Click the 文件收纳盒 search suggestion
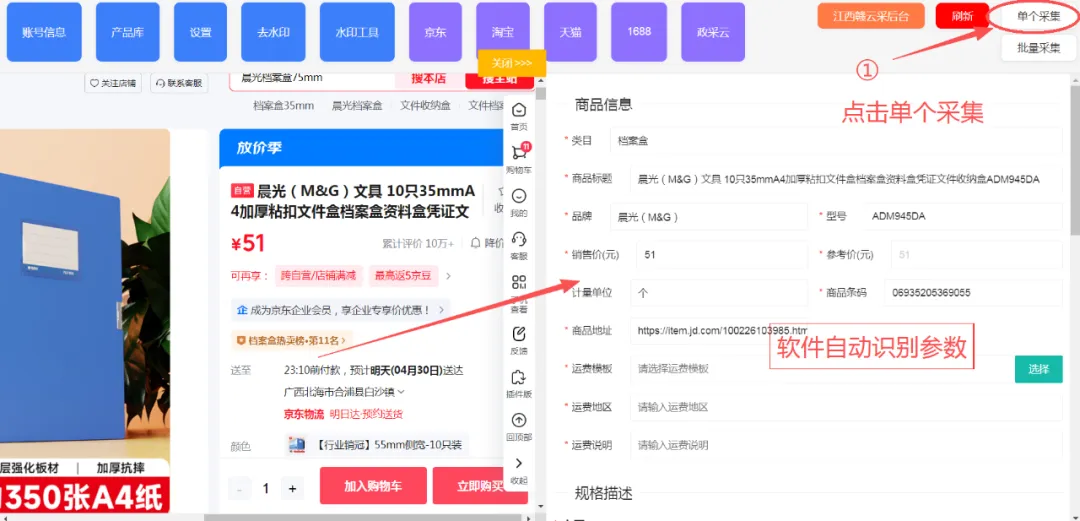The width and height of the screenshot is (1080, 521). point(425,105)
